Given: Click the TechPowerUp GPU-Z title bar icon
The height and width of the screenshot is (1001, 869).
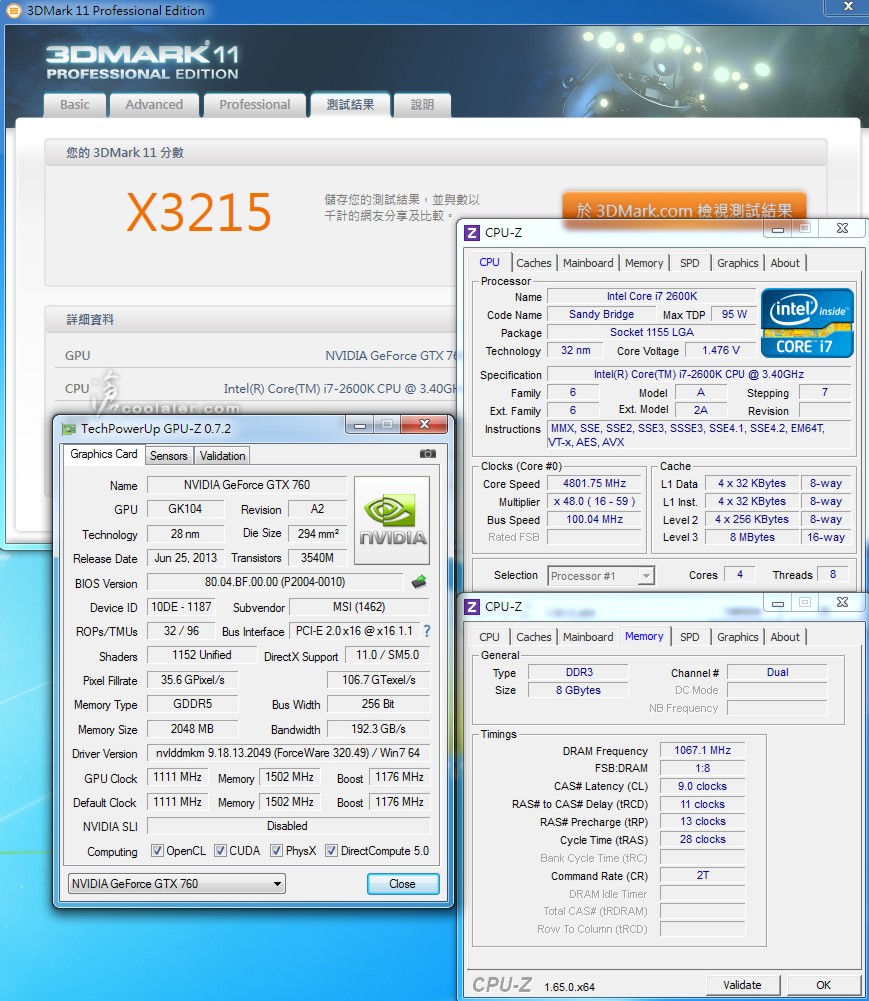Looking at the screenshot, I should [68, 428].
